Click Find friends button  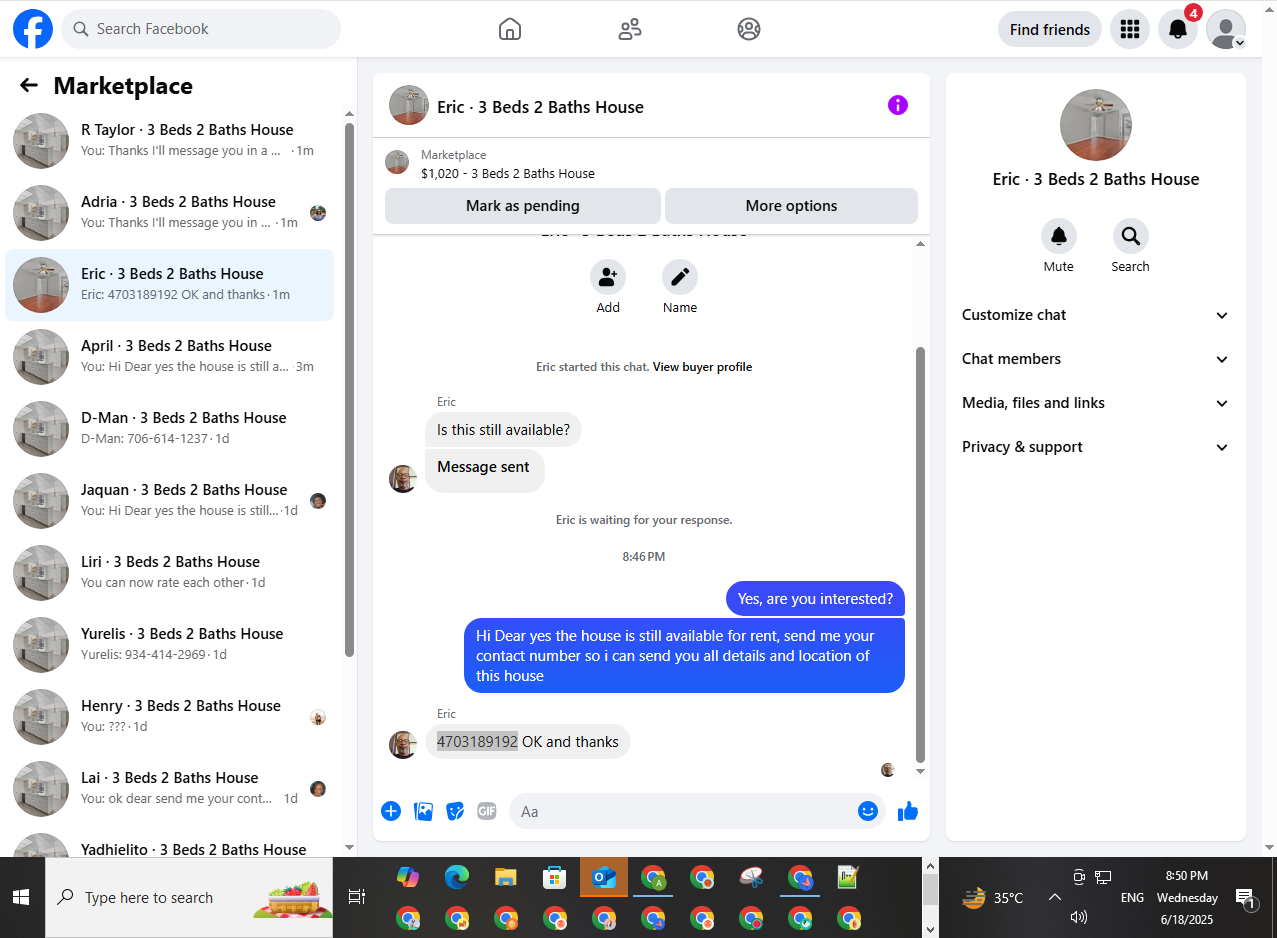1050,29
